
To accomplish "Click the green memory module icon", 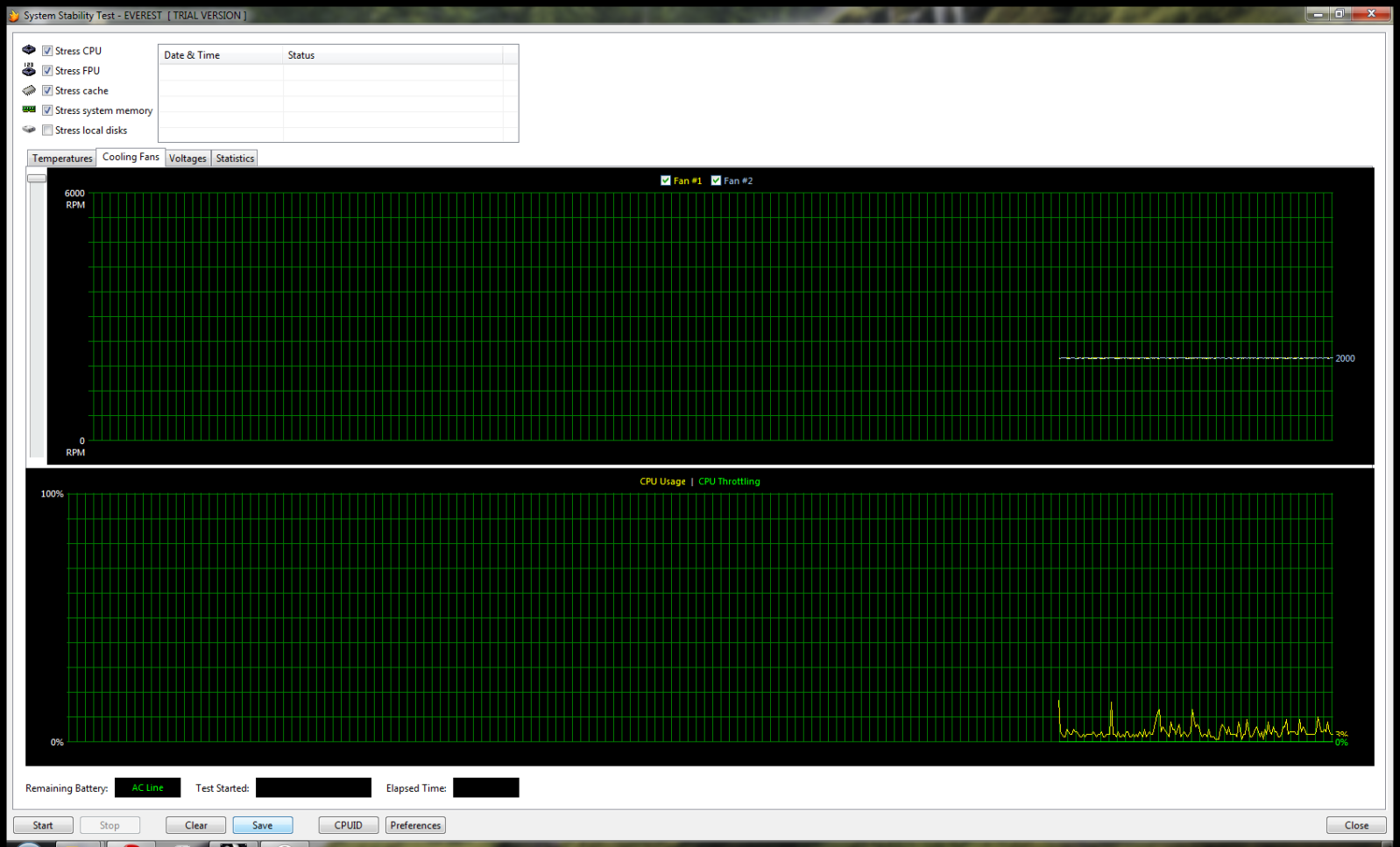I will tap(29, 109).
